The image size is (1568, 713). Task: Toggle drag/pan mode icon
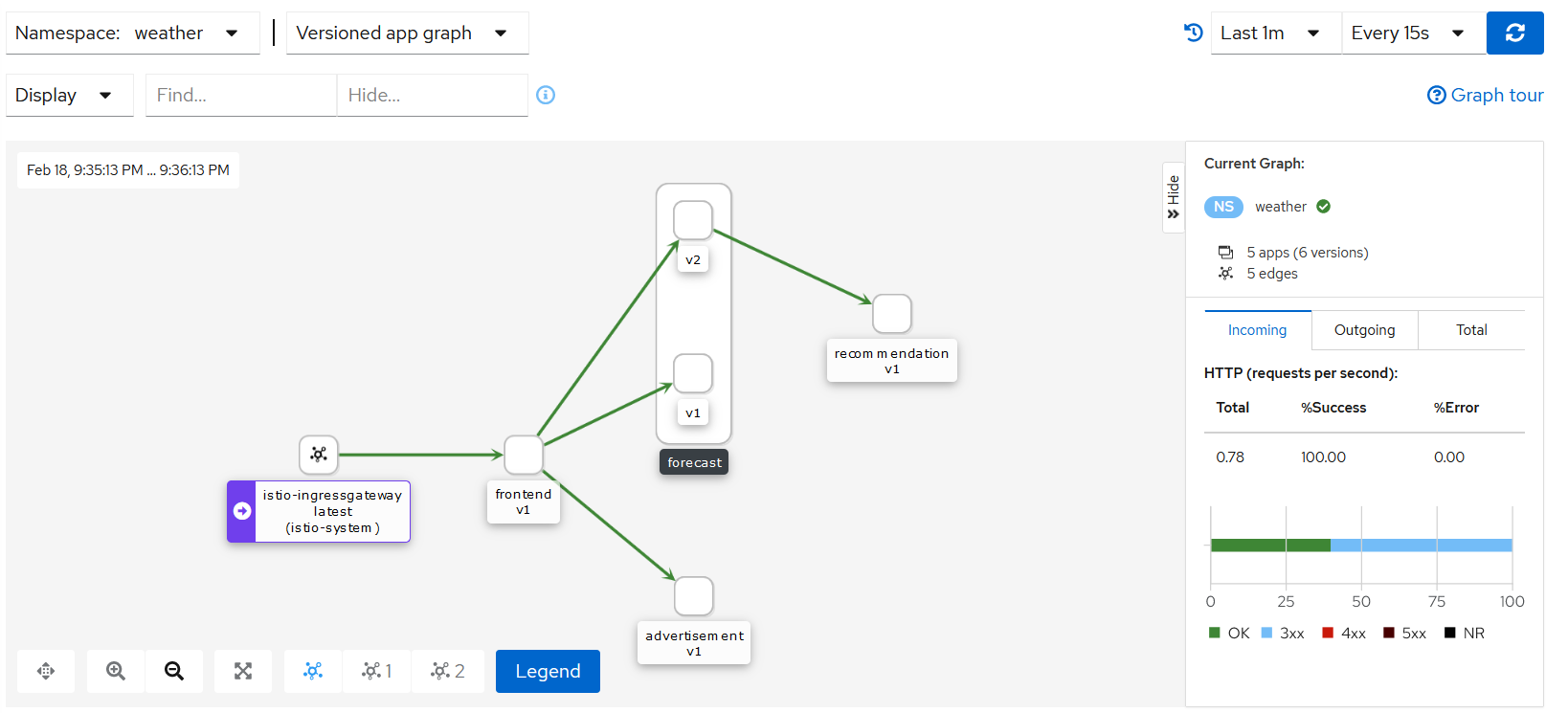pos(46,671)
